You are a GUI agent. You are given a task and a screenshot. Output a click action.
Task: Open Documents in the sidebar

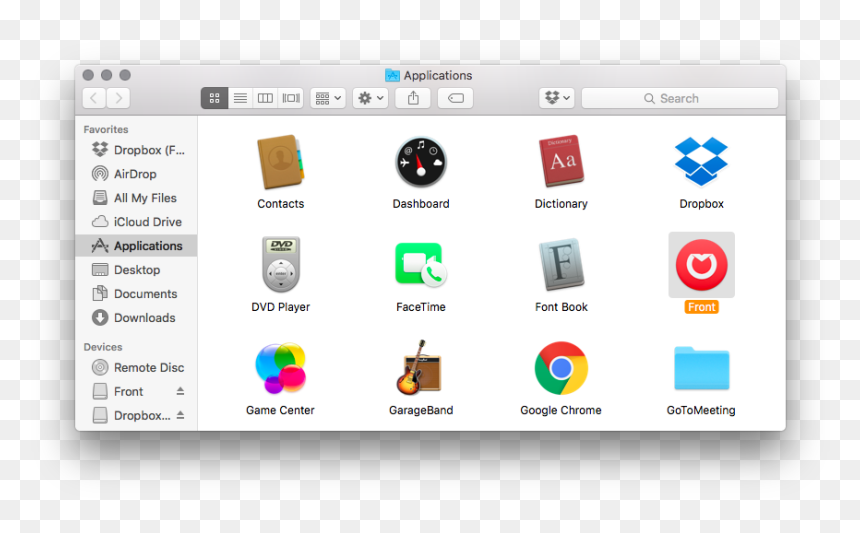(x=137, y=294)
